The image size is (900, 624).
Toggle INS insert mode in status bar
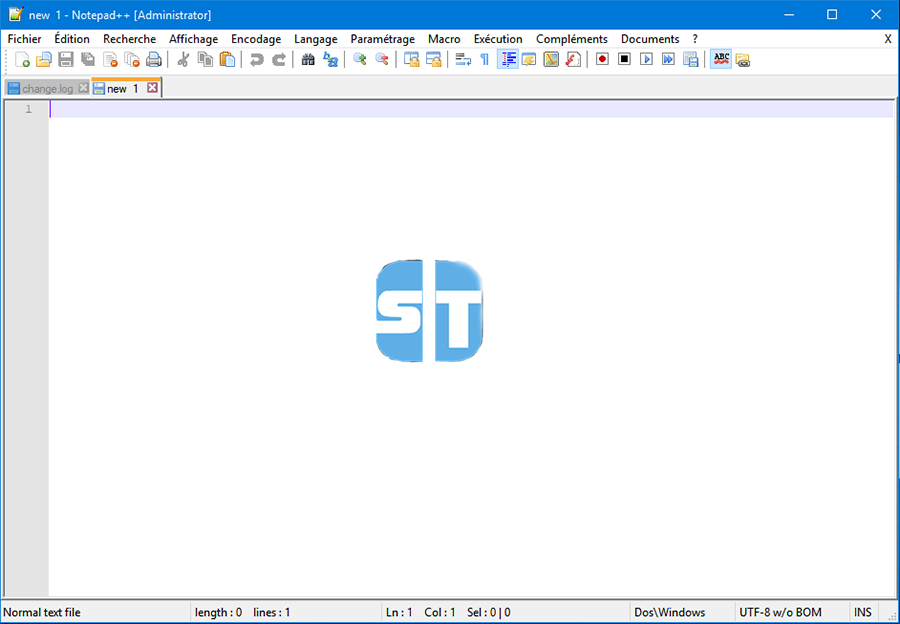(862, 612)
